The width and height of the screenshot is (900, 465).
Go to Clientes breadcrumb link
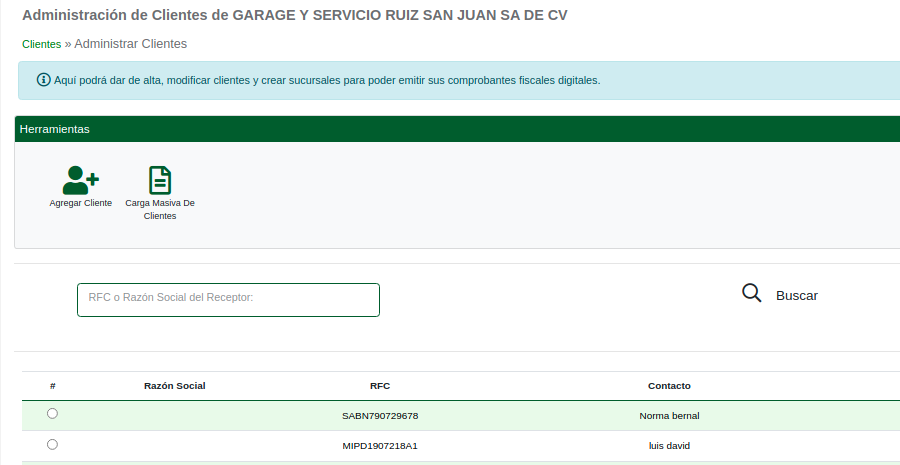click(x=41, y=44)
